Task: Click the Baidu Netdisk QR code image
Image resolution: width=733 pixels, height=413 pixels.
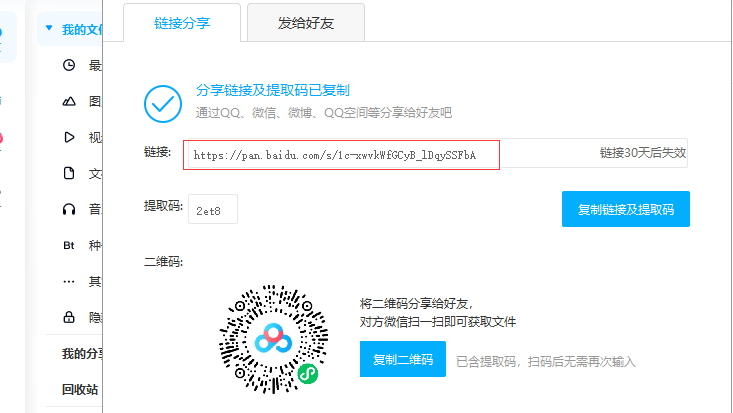Action: coord(273,339)
